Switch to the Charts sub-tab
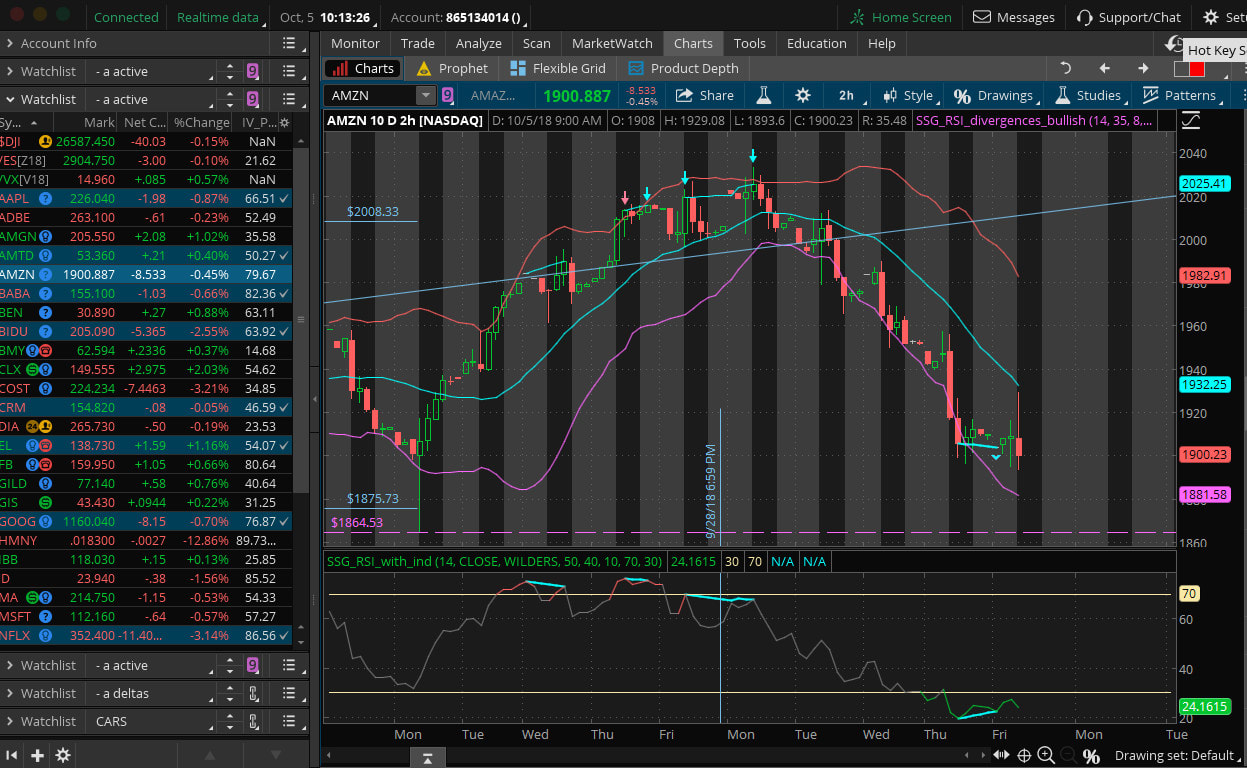The width and height of the screenshot is (1247, 768). click(364, 68)
